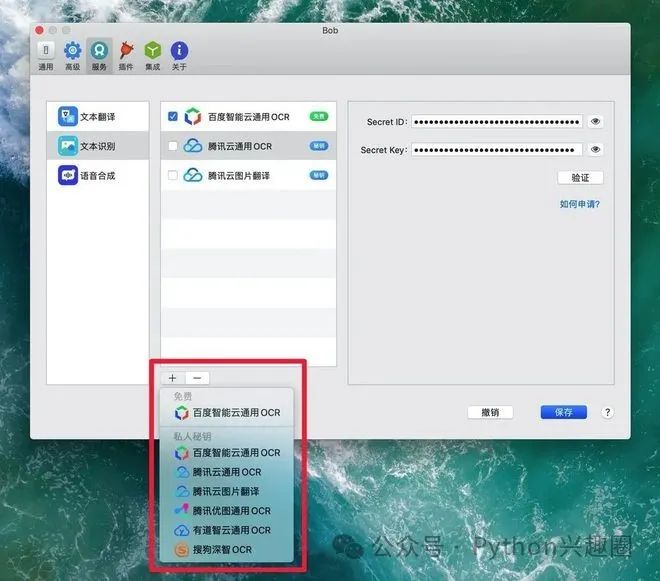Open the 通用 (General) preferences tab
Viewport: 660px width, 581px height.
pos(46,56)
